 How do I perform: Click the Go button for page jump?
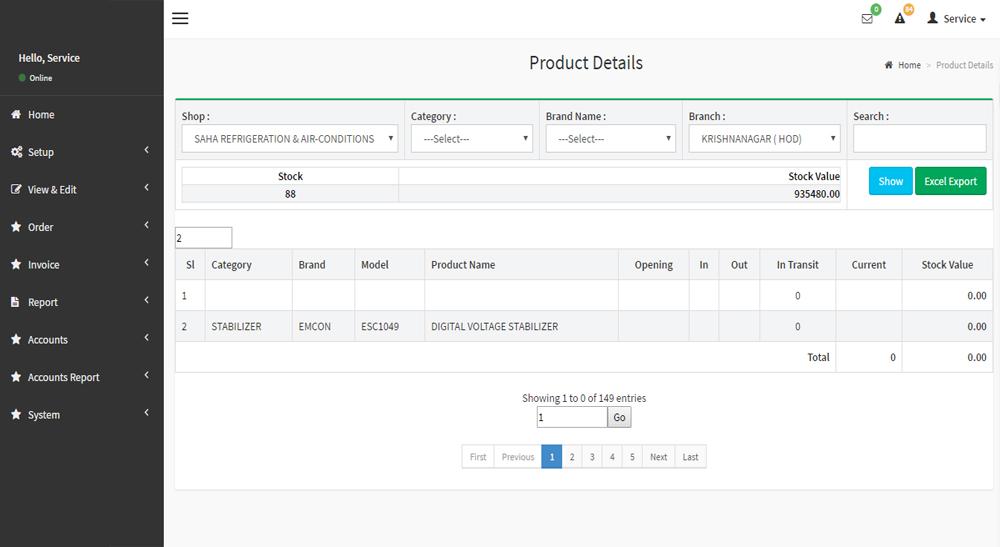pyautogui.click(x=619, y=418)
